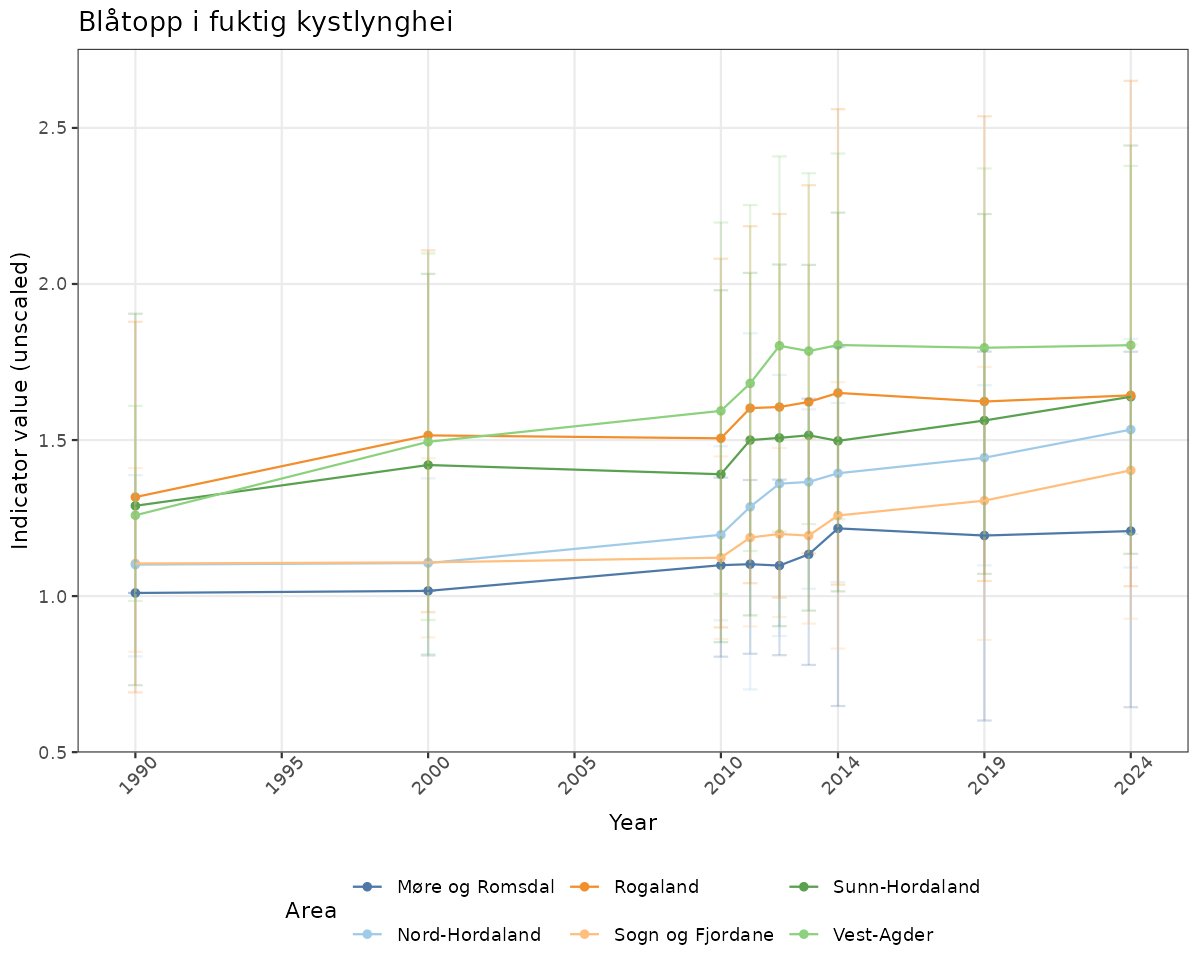
Task: Click the Year x-axis title
Action: click(x=632, y=823)
